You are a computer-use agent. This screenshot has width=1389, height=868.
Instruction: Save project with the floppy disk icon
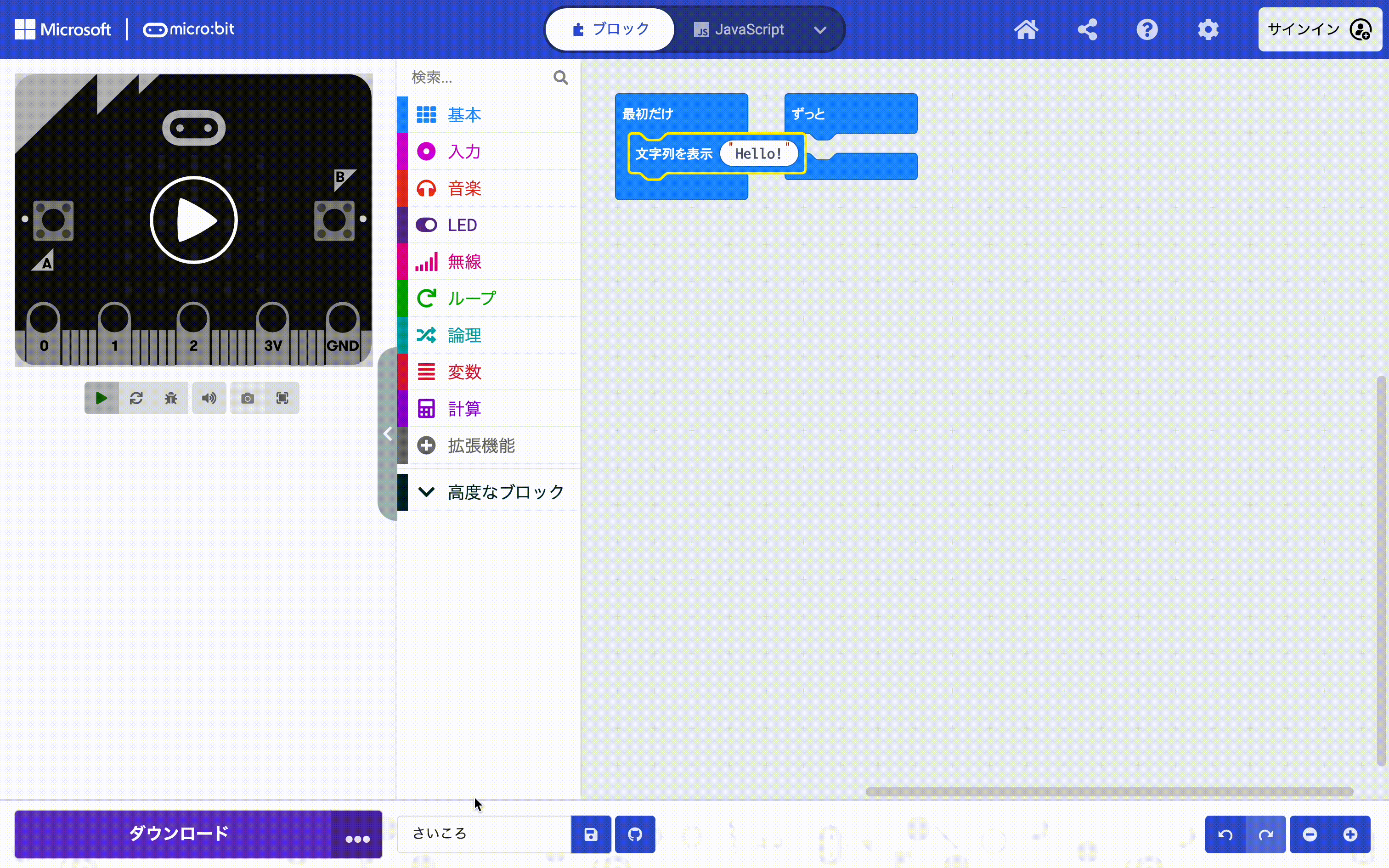[591, 834]
